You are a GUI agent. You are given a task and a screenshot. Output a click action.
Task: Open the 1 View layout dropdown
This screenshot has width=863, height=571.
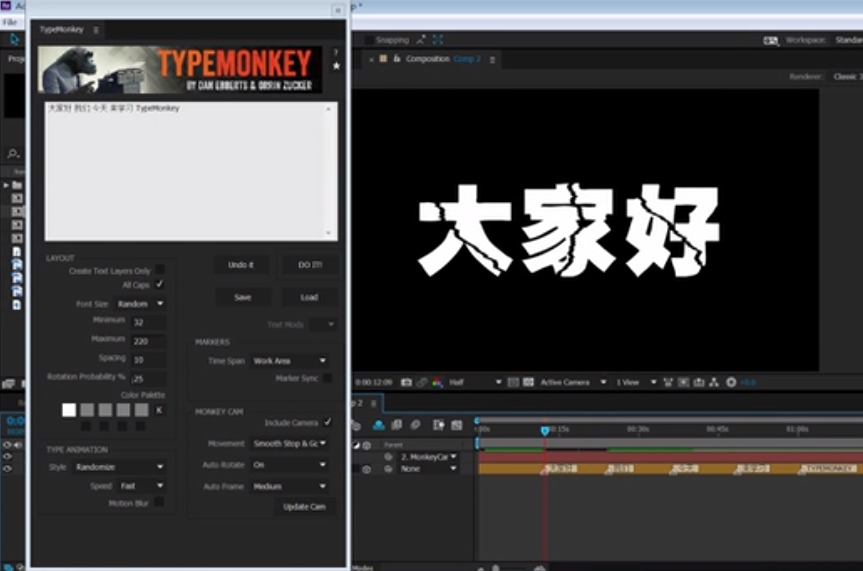click(636, 382)
